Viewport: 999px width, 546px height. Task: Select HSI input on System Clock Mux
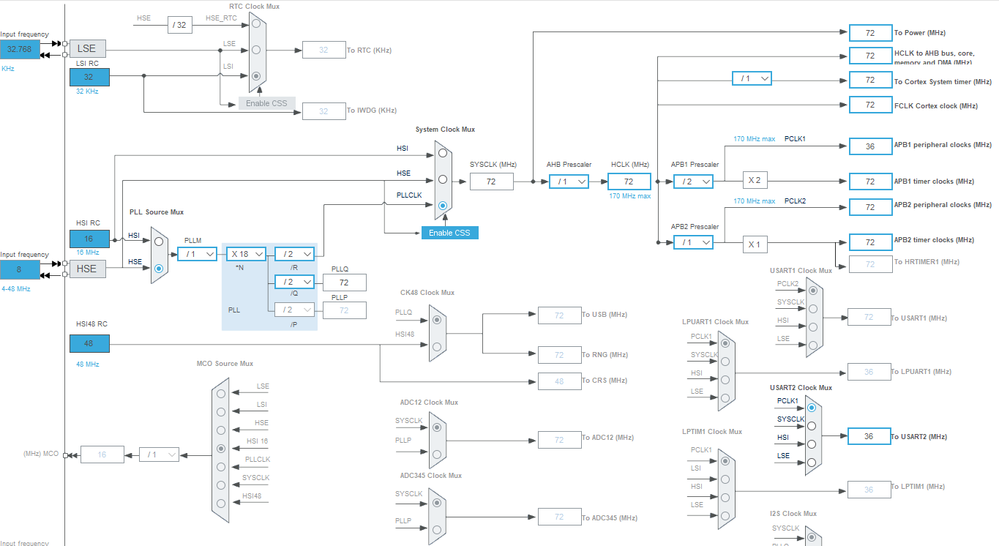[x=442, y=153]
